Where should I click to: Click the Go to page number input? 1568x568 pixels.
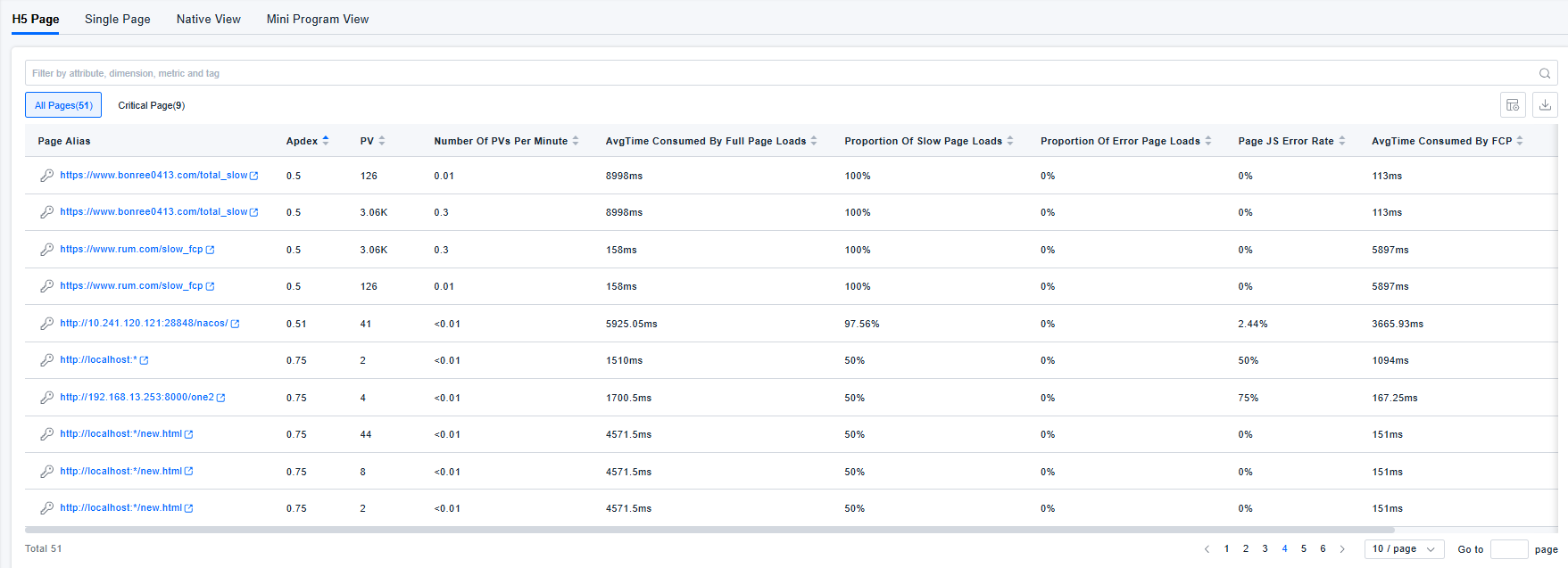1508,549
